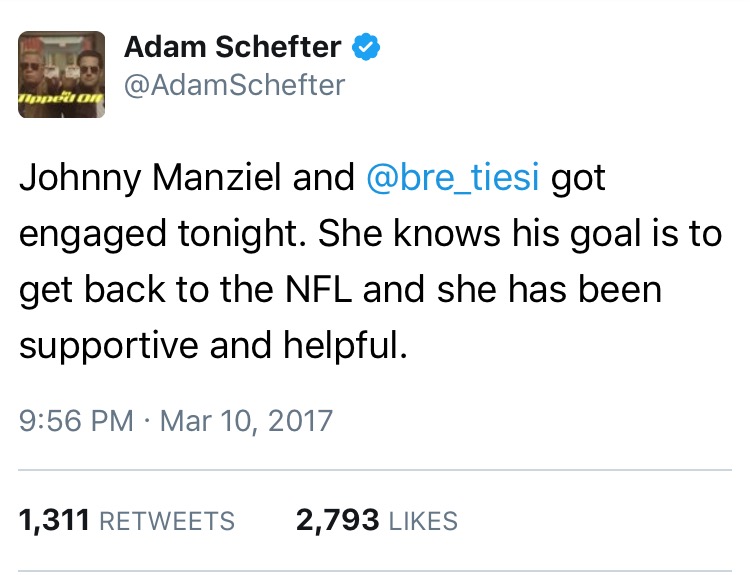Click the @AdamSchefter handle
The image size is (750, 575).
coord(233,86)
